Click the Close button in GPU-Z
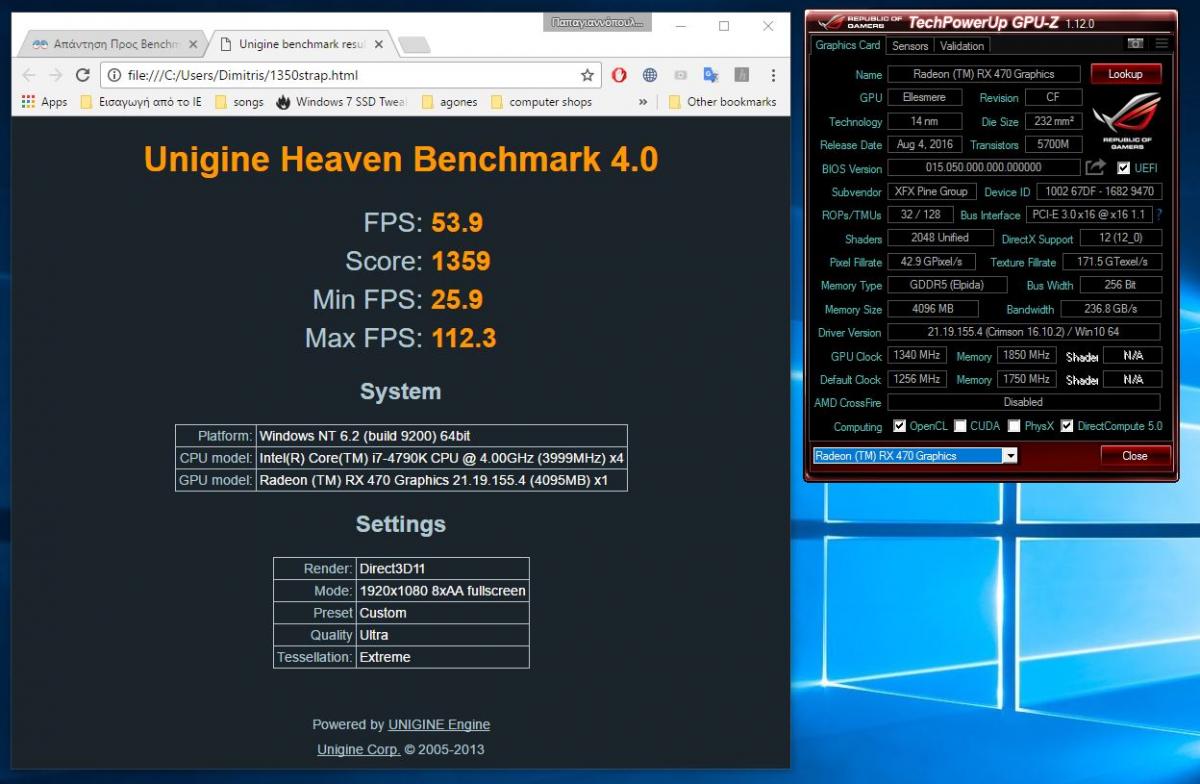This screenshot has width=1200, height=784. [1135, 456]
